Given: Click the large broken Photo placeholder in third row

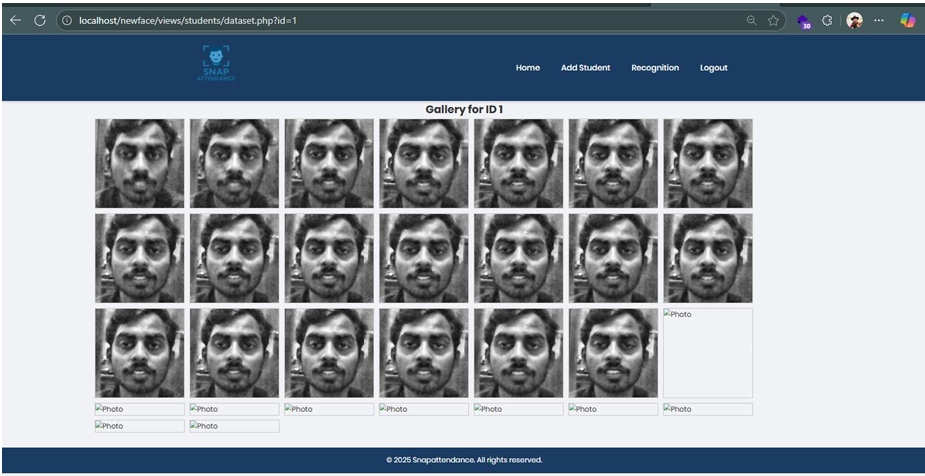Looking at the screenshot, I should 708,353.
